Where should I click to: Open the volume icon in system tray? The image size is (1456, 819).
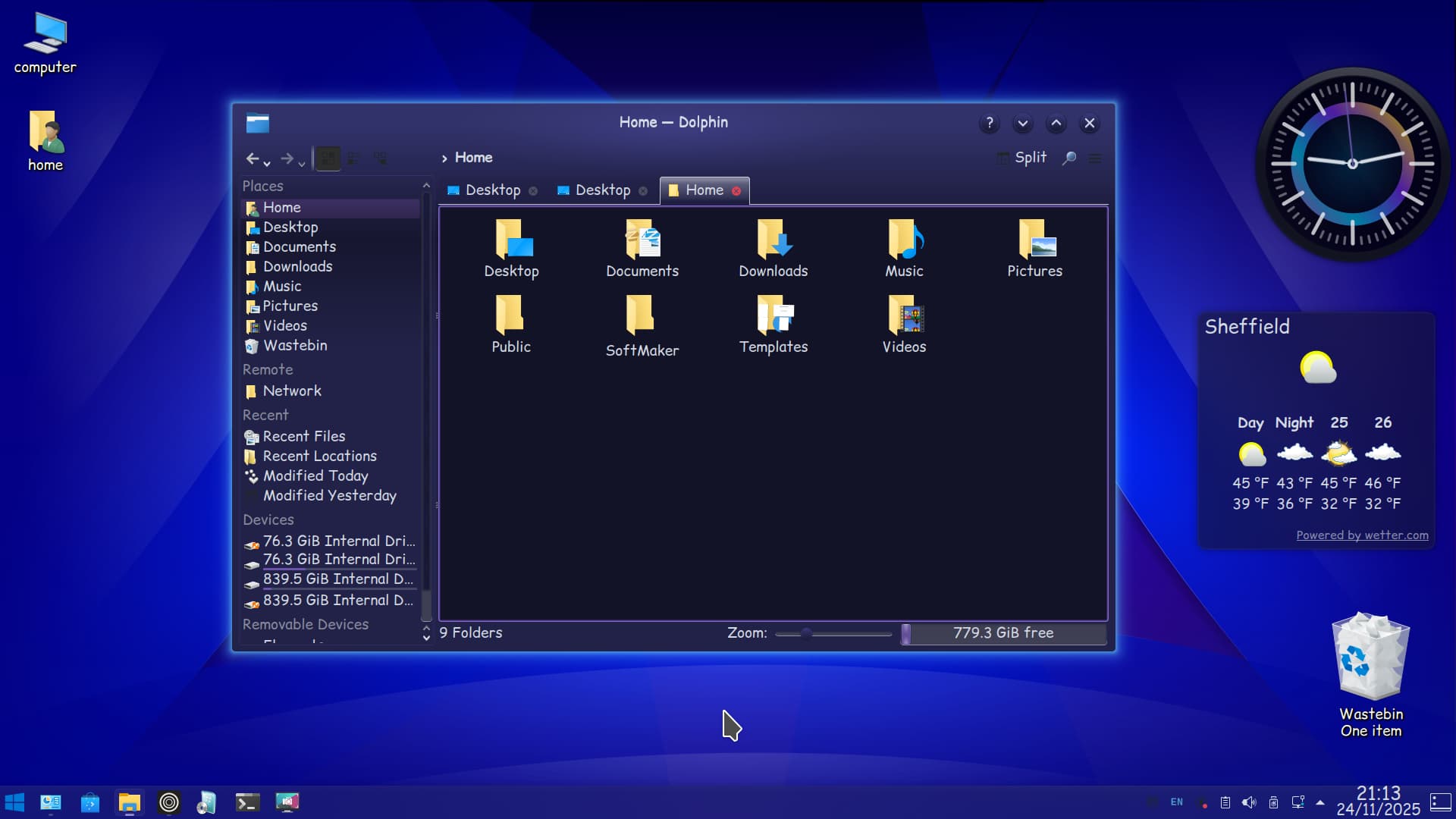click(x=1249, y=802)
